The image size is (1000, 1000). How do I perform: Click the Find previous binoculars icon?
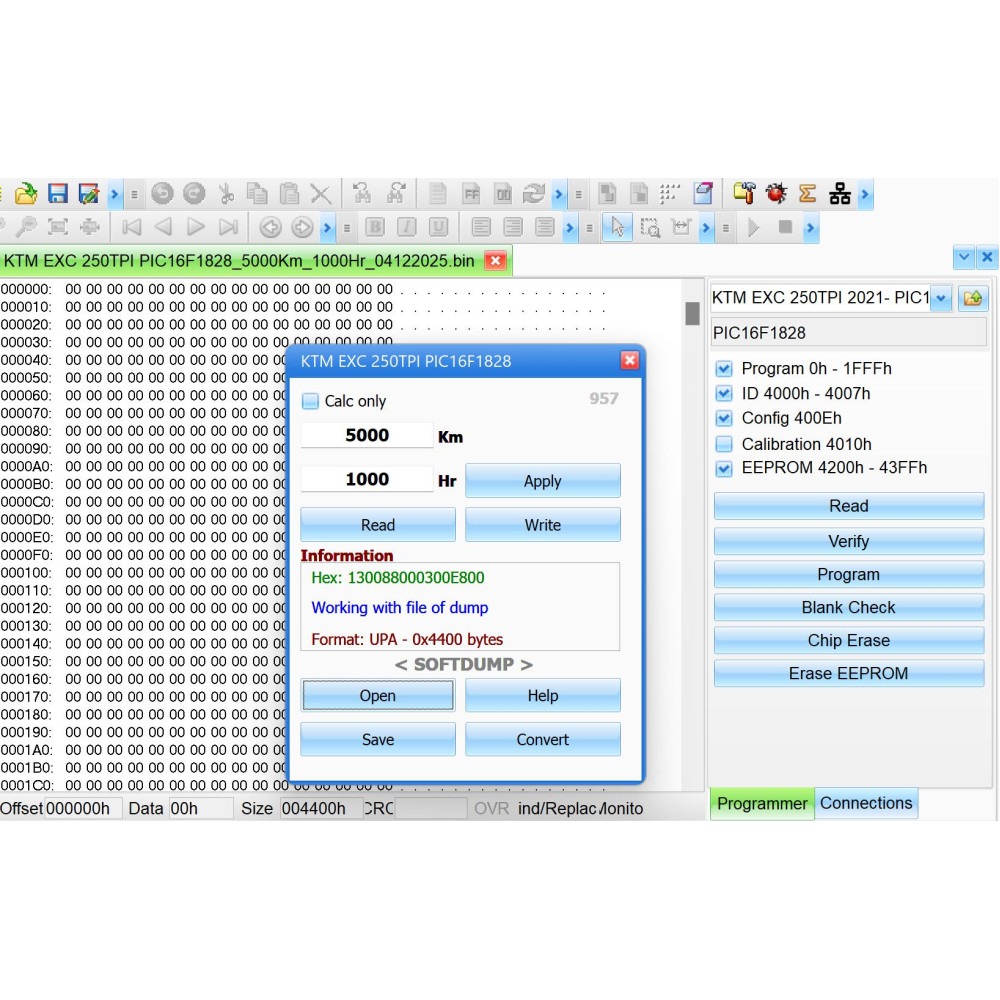(x=362, y=193)
